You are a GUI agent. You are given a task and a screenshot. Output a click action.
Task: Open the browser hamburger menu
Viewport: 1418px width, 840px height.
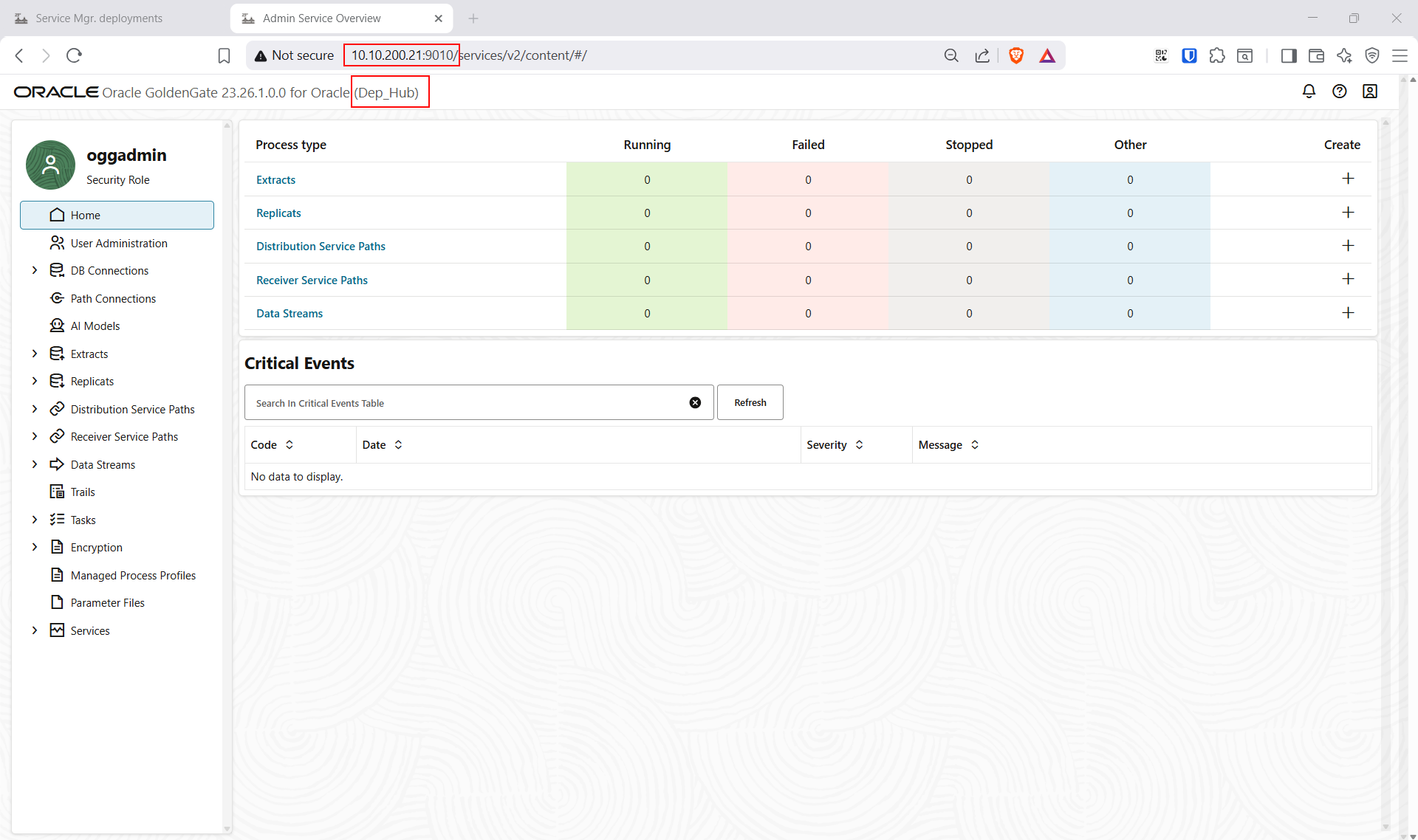pyautogui.click(x=1400, y=55)
